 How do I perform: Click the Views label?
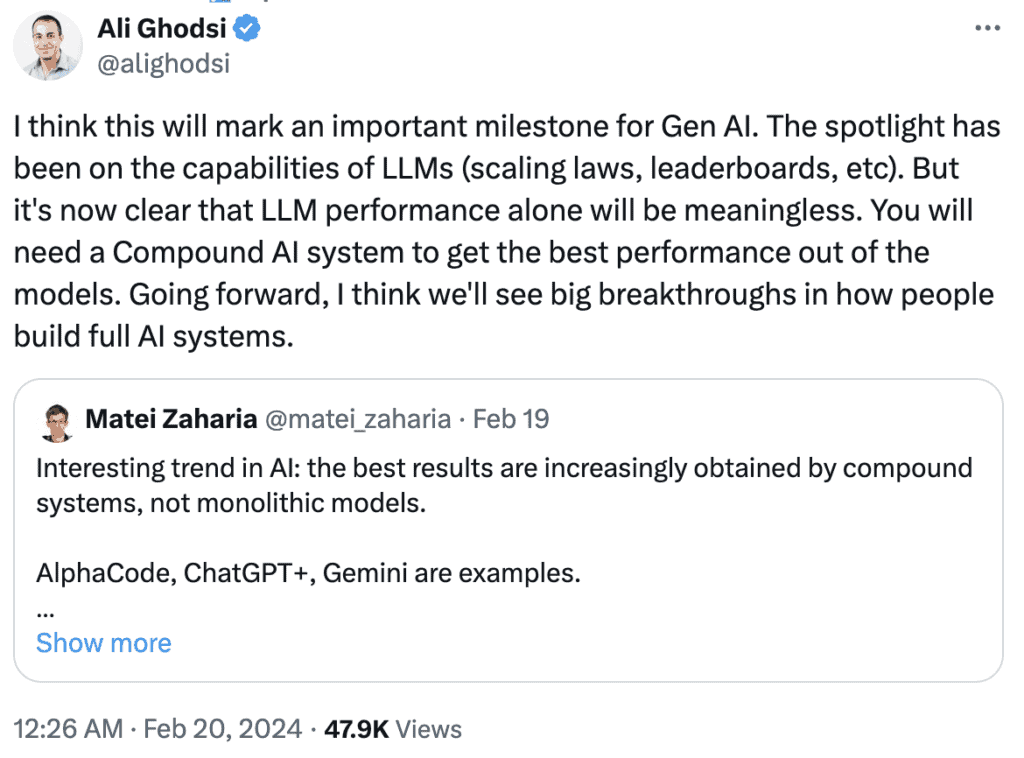[x=429, y=729]
